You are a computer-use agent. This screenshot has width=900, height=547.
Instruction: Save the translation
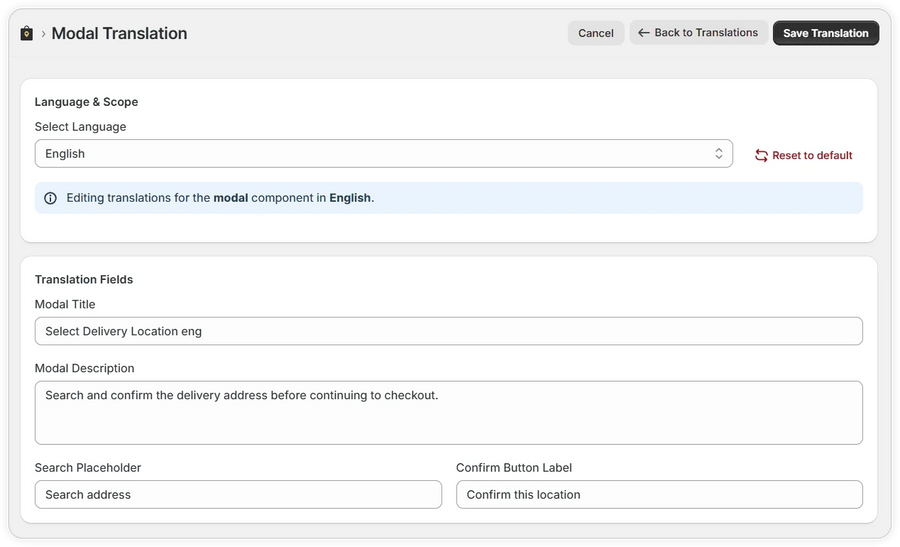coord(825,33)
